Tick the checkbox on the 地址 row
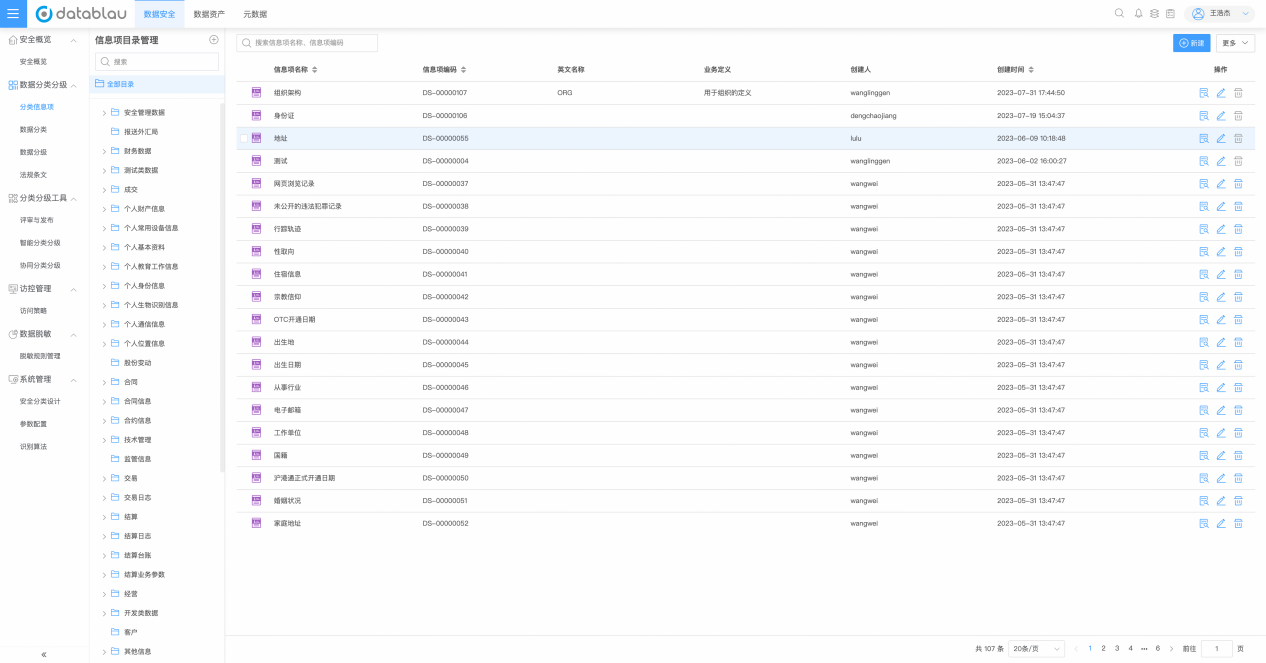 pyautogui.click(x=244, y=139)
